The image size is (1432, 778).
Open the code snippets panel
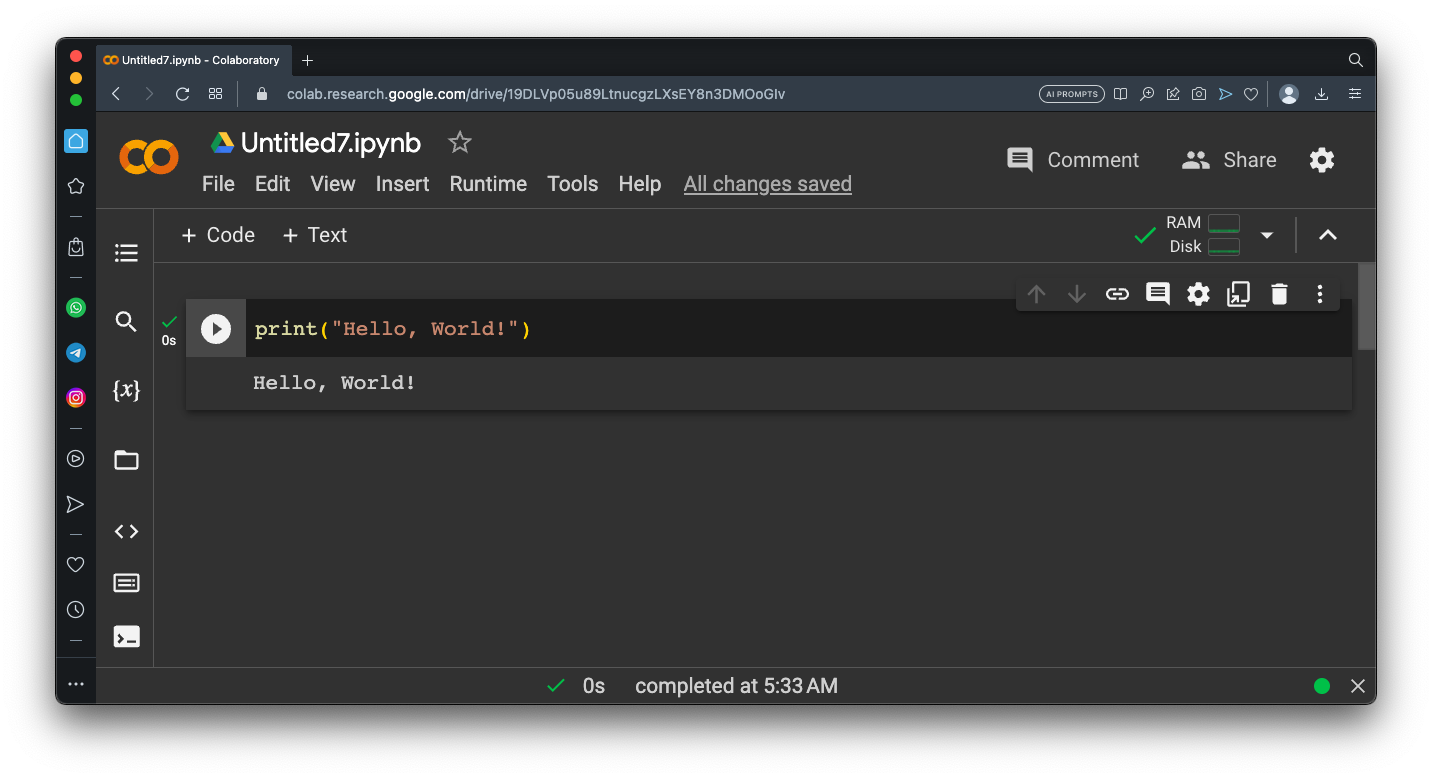(x=126, y=532)
